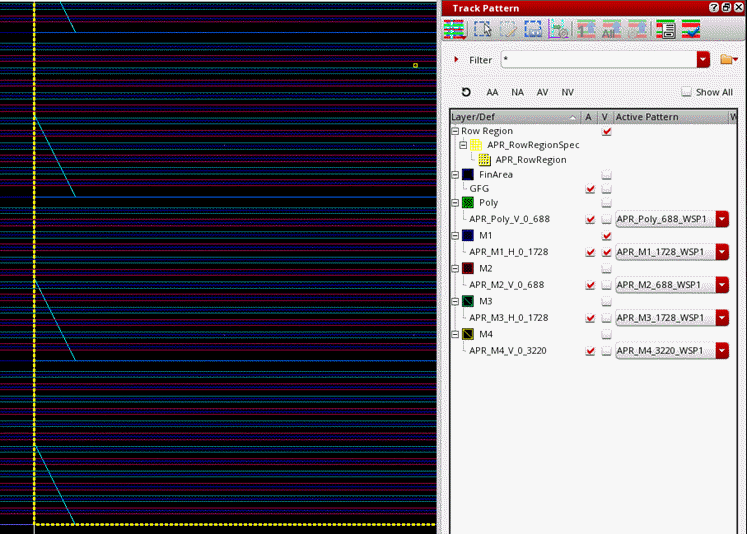Open the folder icon next to Filter

tap(728, 60)
